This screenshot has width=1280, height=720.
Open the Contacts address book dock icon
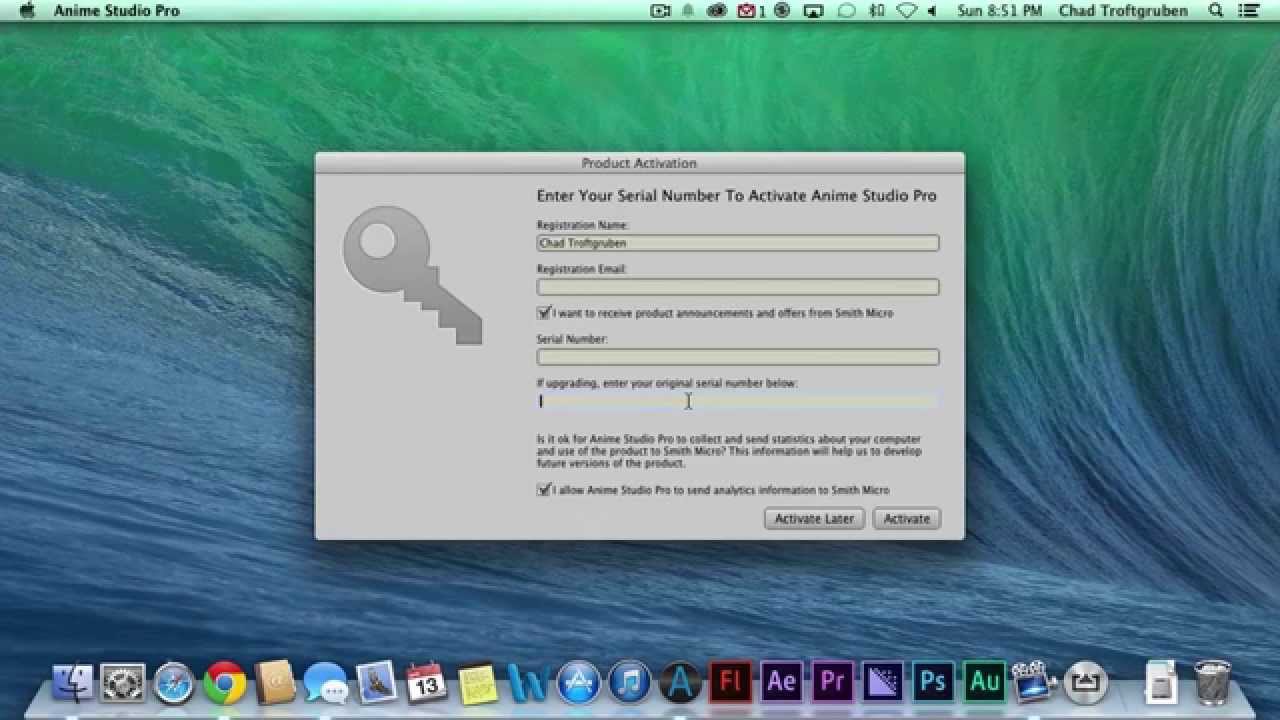[x=275, y=682]
